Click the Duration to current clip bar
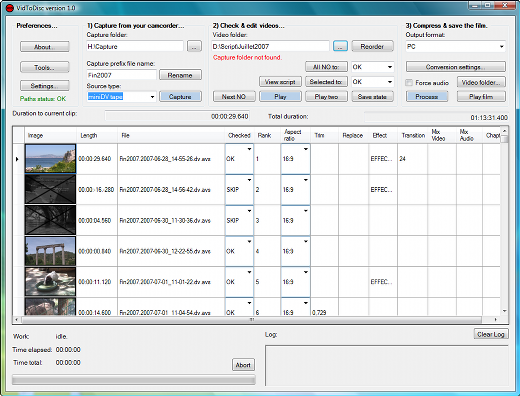Viewport: 520px width, 396px height. (x=177, y=116)
